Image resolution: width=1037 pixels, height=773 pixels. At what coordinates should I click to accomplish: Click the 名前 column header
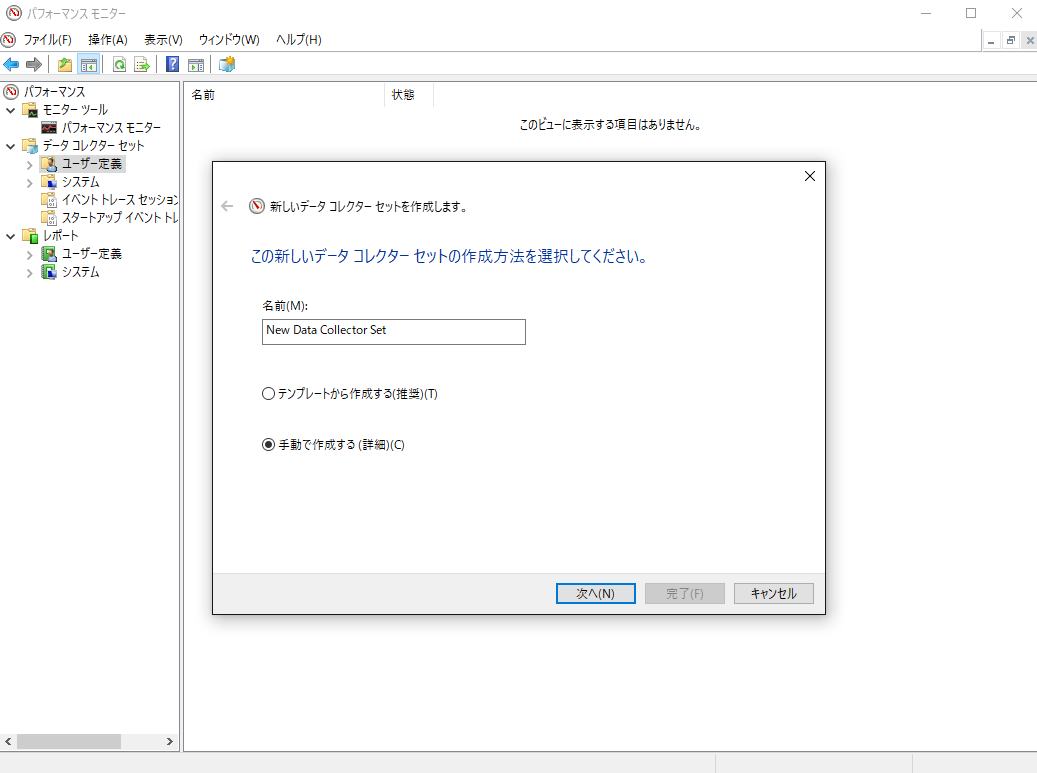click(284, 95)
